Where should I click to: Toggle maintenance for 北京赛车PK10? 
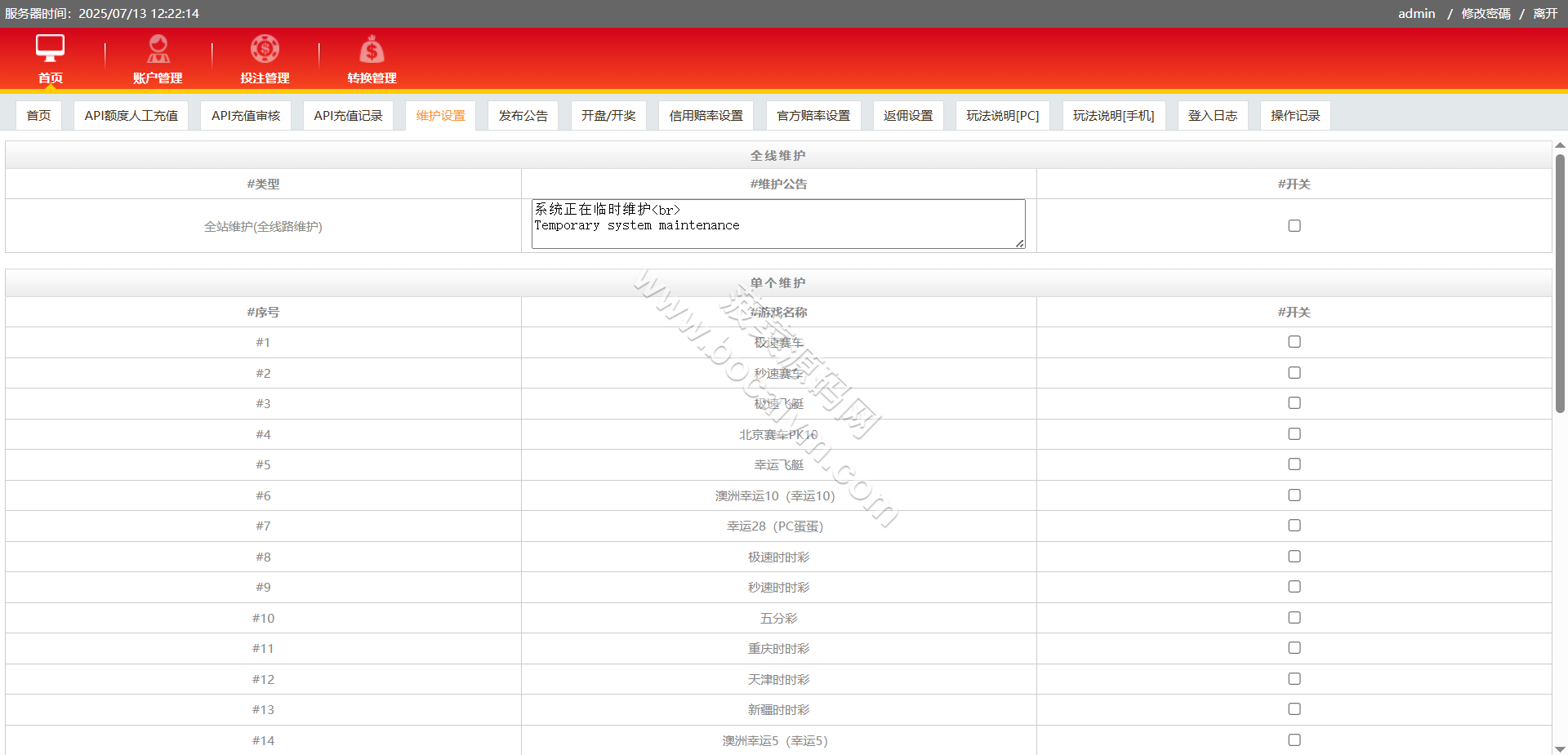click(x=1294, y=434)
